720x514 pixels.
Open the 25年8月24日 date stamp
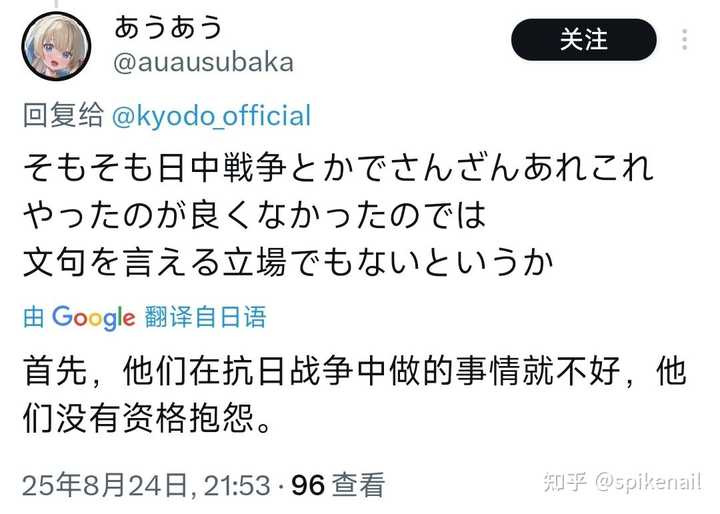107,485
